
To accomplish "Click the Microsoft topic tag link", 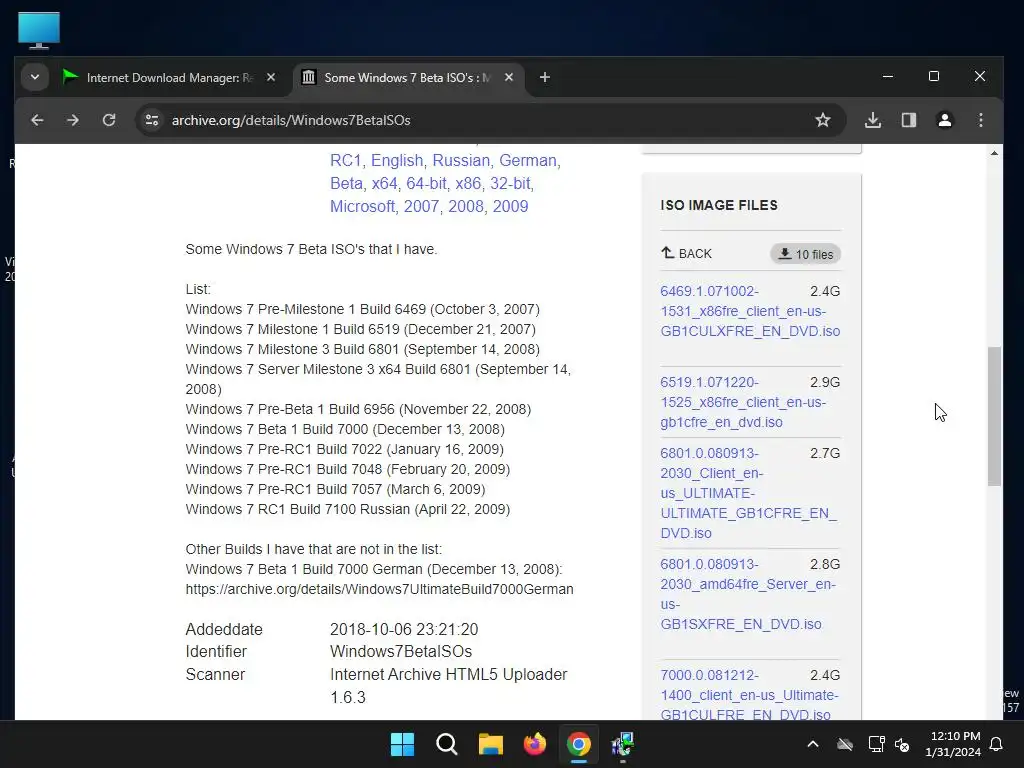I will (x=362, y=206).
